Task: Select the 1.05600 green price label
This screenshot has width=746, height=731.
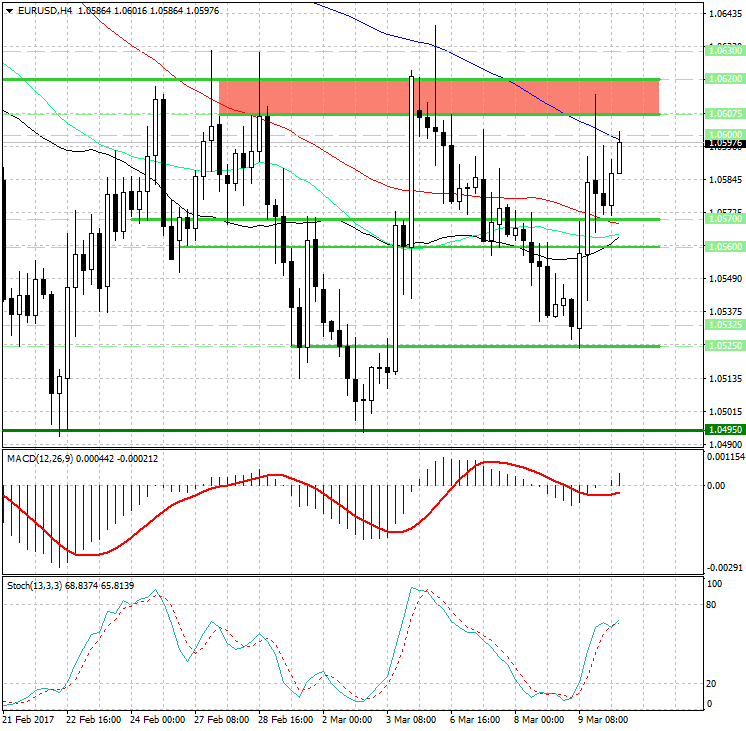Action: [725, 247]
